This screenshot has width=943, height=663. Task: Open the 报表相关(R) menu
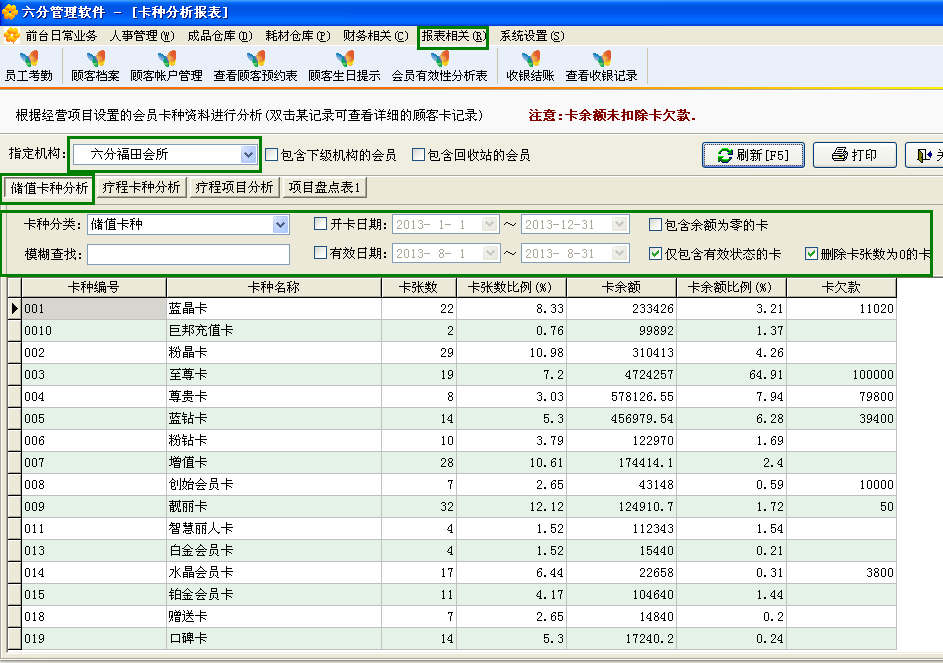point(453,36)
